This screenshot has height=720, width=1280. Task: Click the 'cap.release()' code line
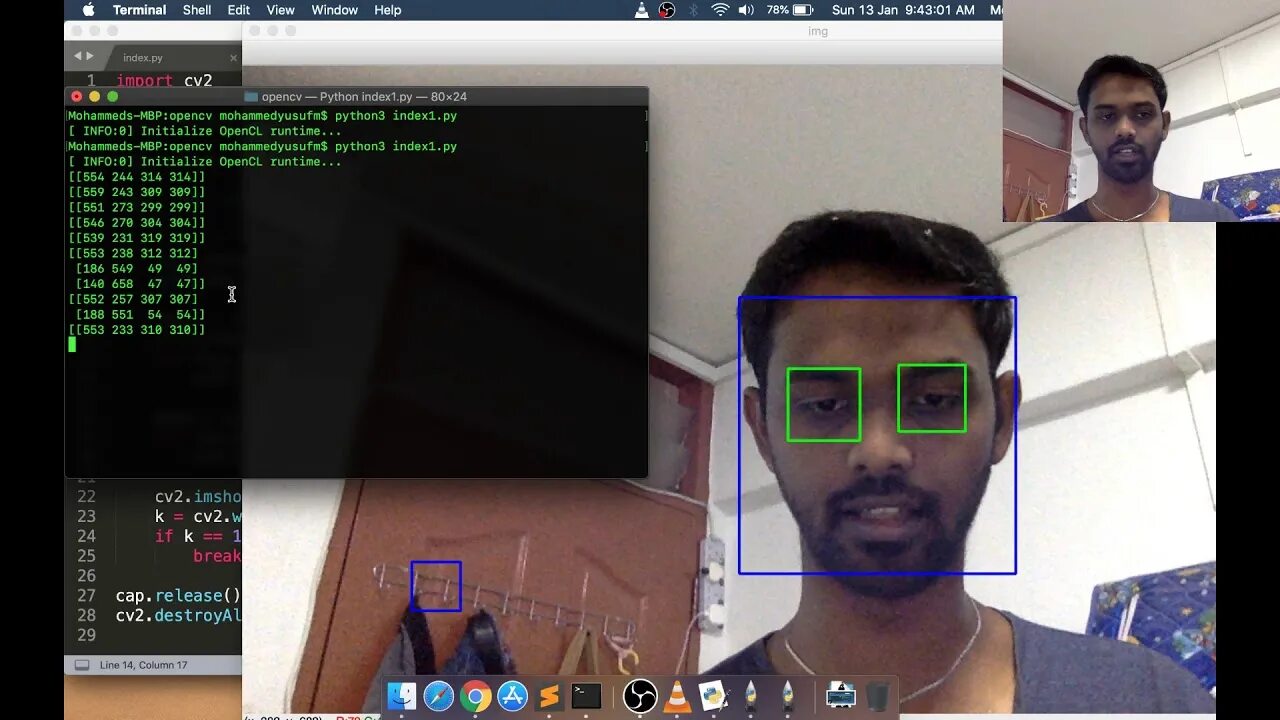[x=178, y=596]
